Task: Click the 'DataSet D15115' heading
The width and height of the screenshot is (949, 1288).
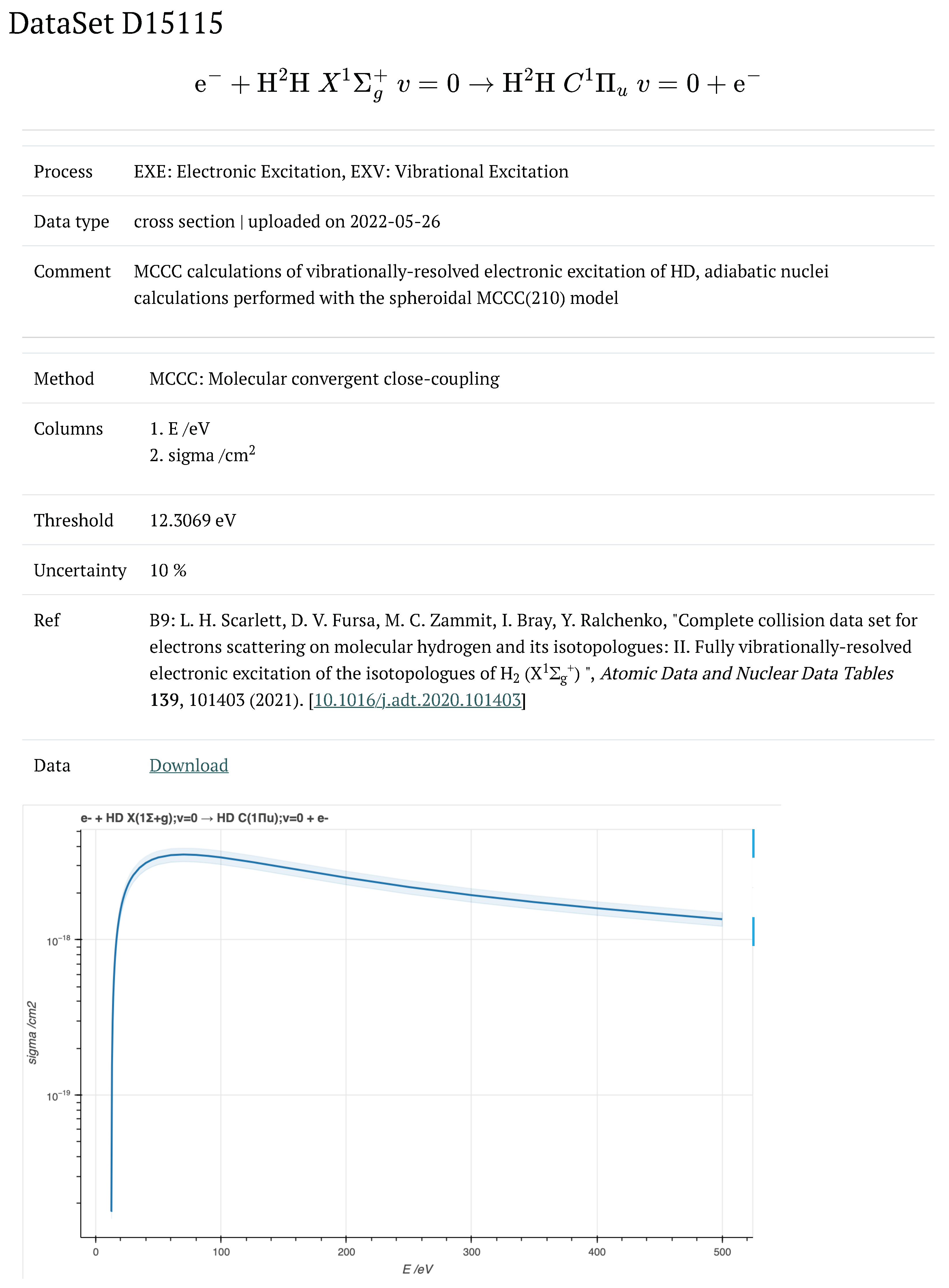Action: click(115, 24)
